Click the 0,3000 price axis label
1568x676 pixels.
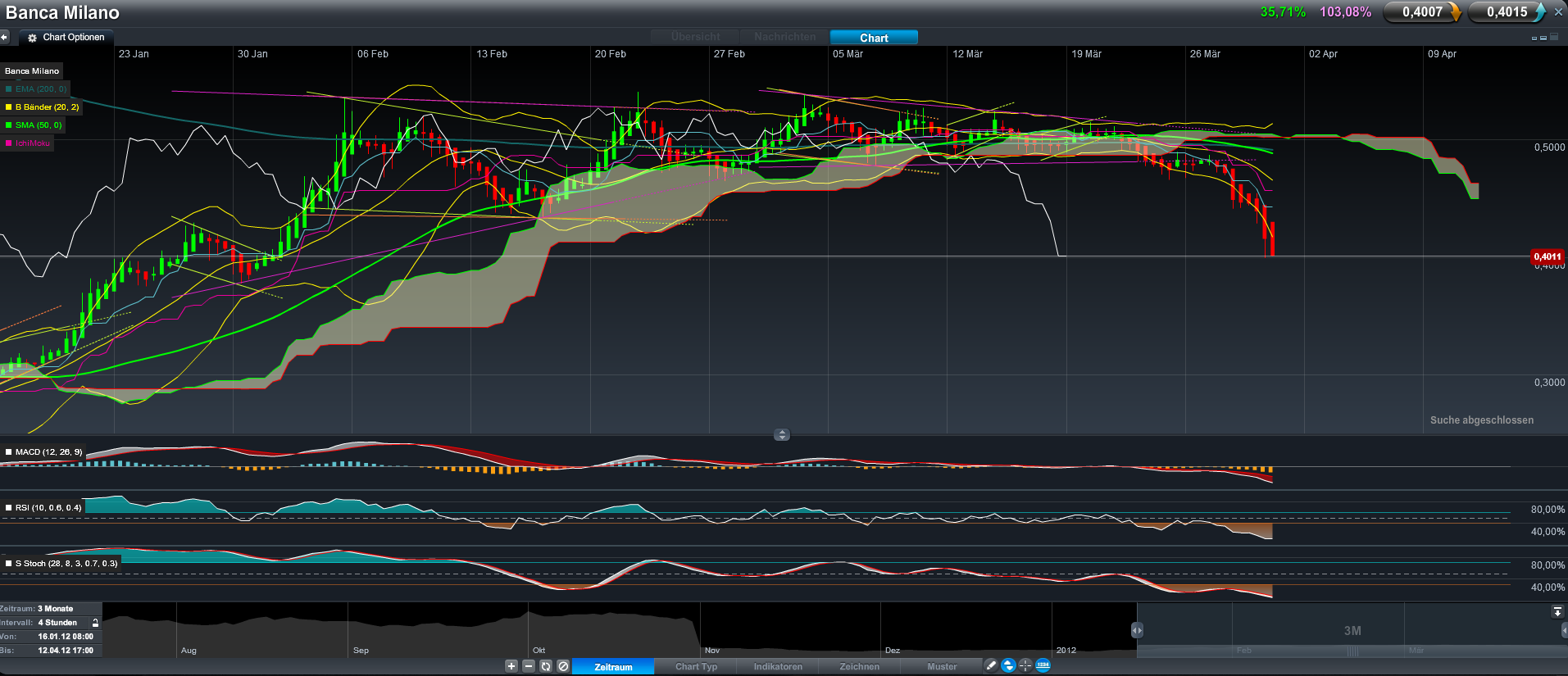tap(1549, 383)
